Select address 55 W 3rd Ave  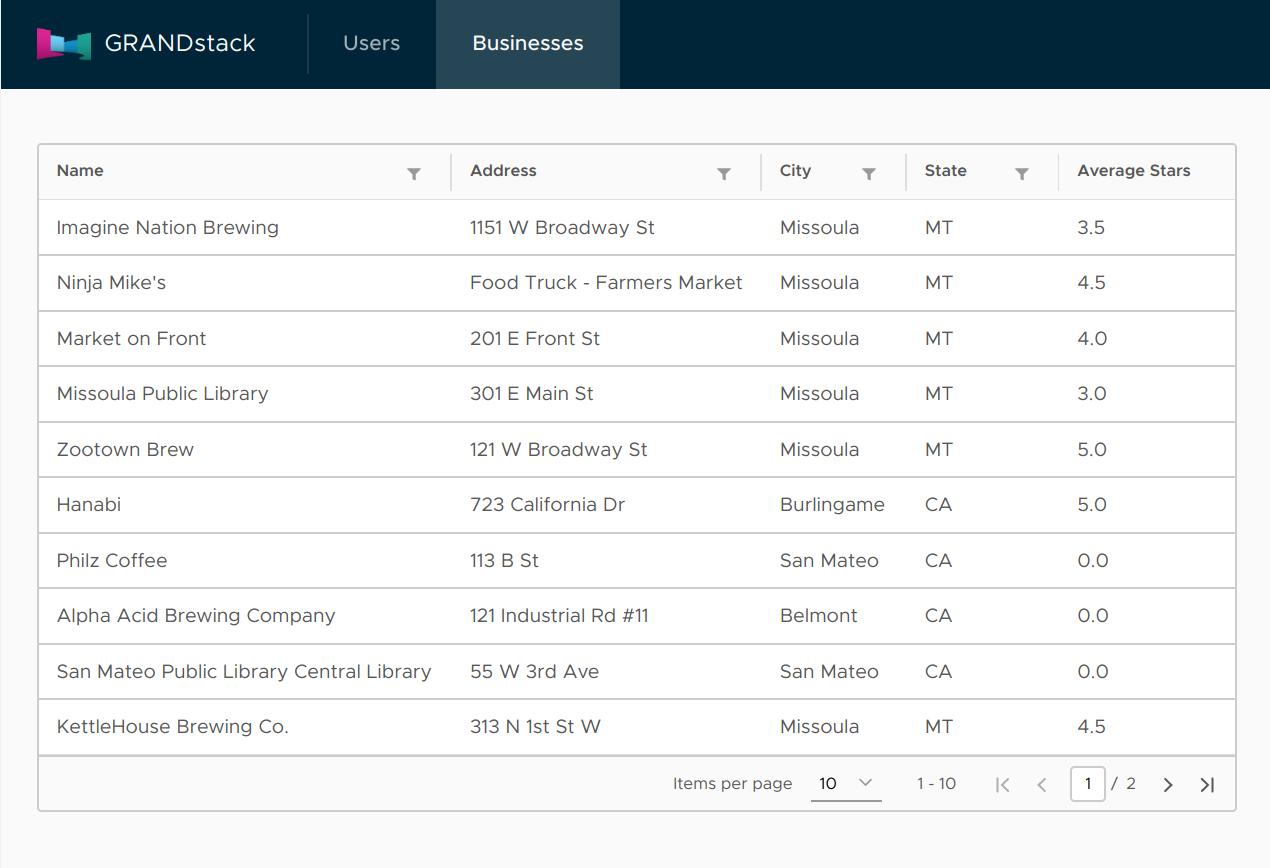(535, 671)
